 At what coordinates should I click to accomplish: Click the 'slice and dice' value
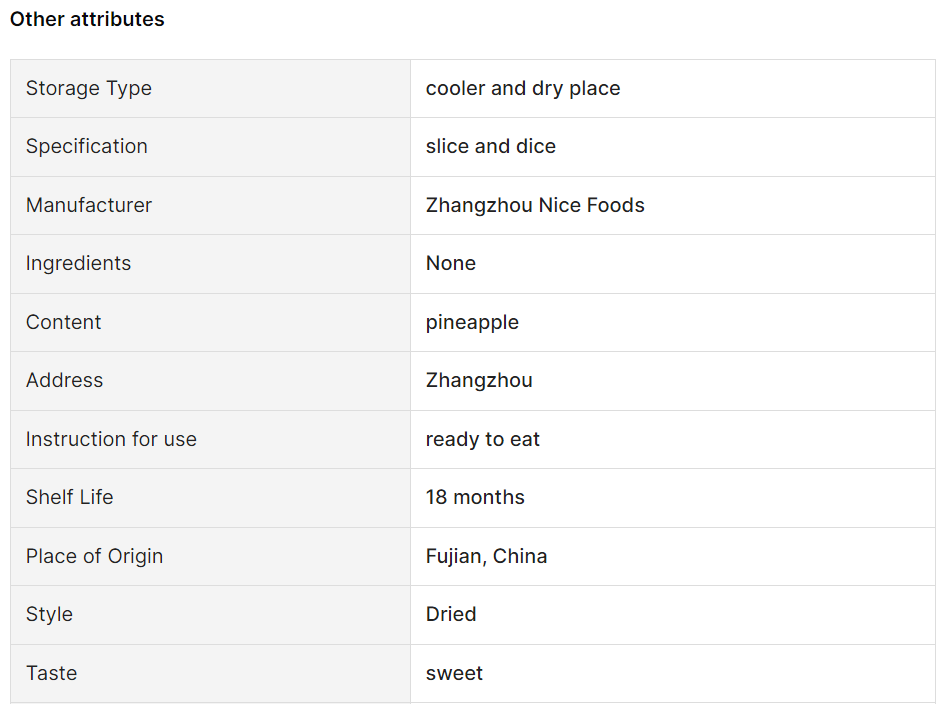490,146
